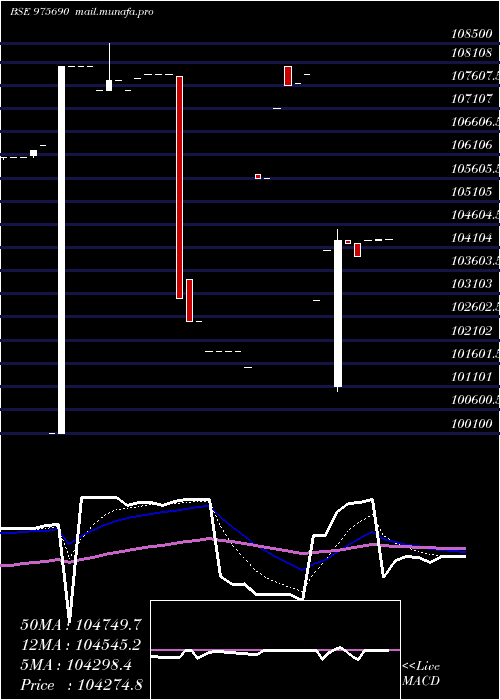Viewport: 500px width, 700px height.
Task: Select the 107107 price axis label
Action: [473, 99]
